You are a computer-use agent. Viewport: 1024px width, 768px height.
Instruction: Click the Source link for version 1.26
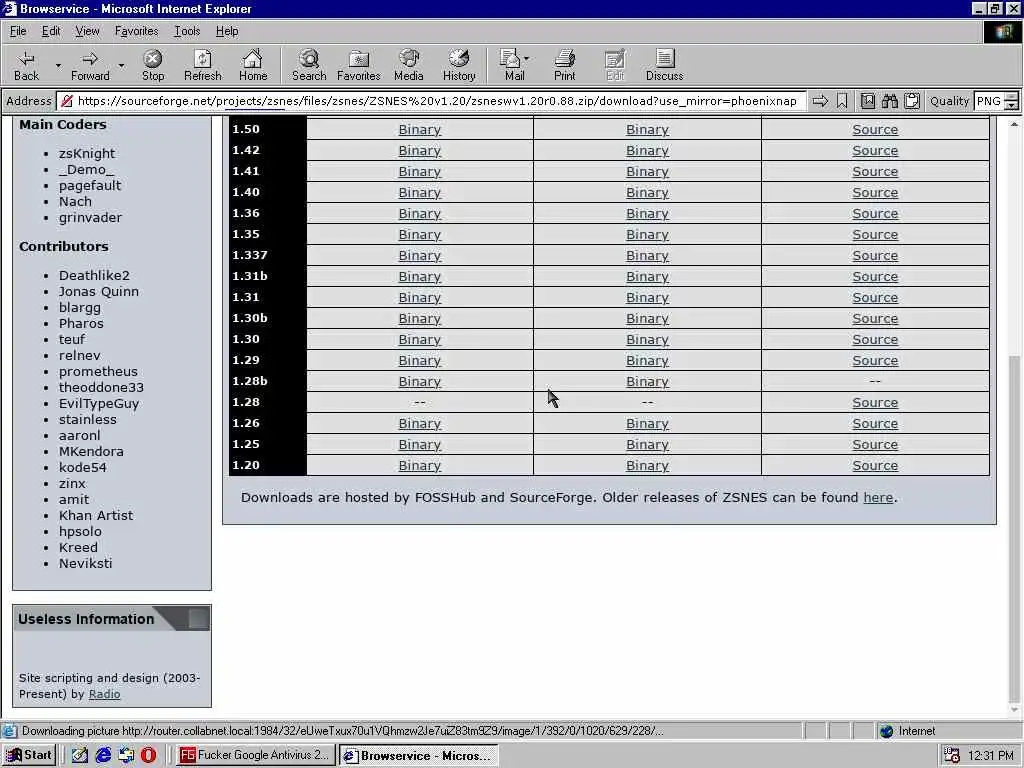coord(874,423)
